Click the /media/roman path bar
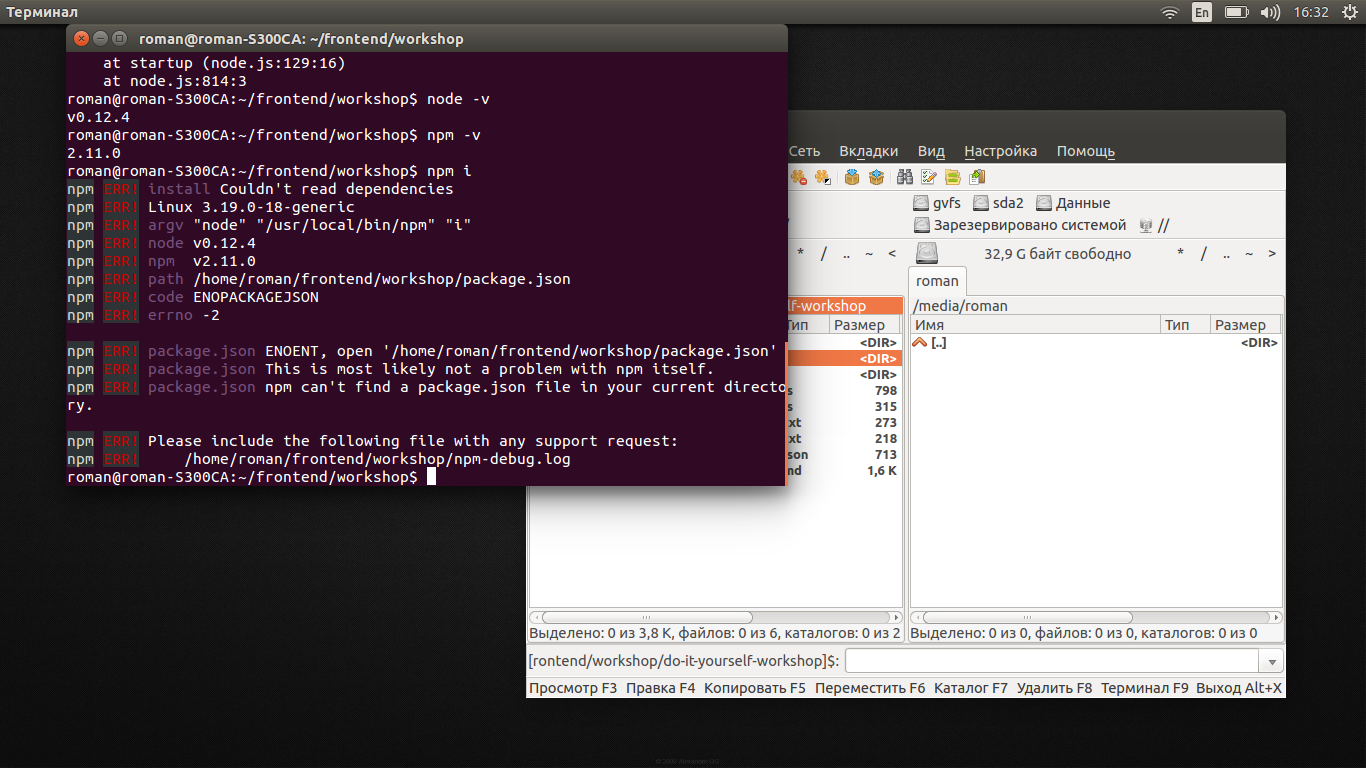1366x768 pixels. [x=1096, y=306]
